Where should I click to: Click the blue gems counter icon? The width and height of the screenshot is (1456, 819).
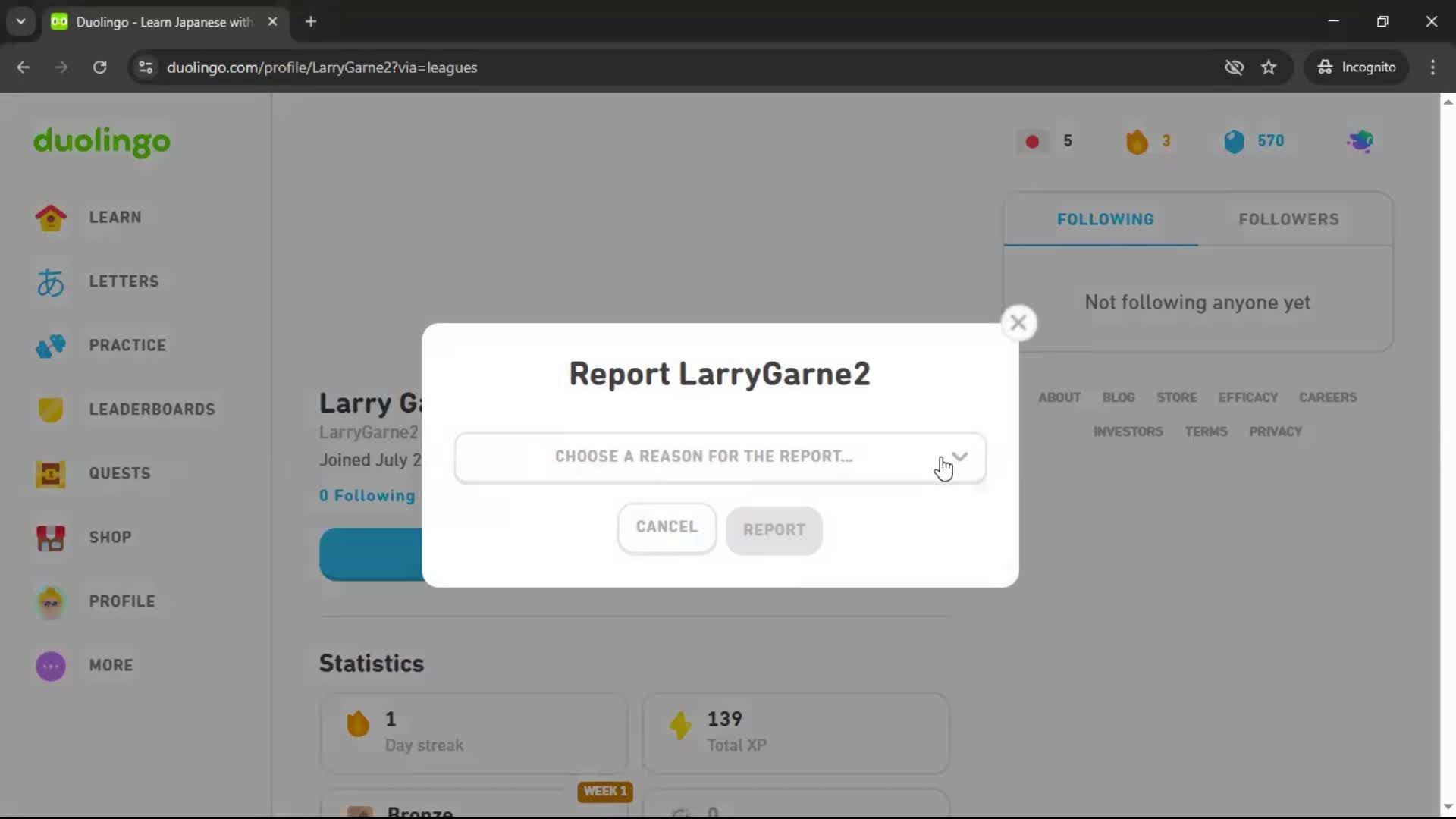(1234, 141)
